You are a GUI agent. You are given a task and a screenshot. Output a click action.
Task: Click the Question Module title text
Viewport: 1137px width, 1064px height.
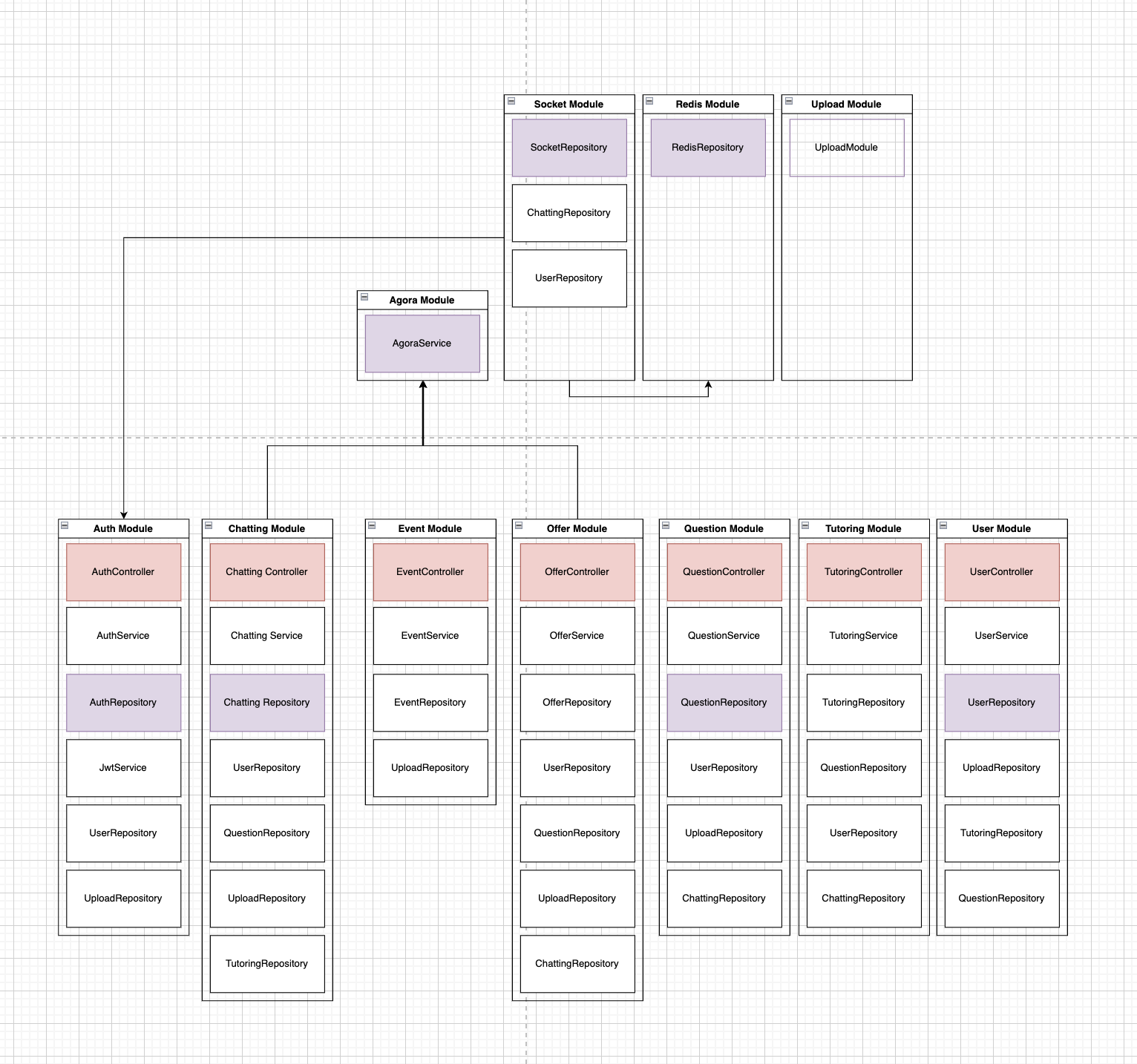pyautogui.click(x=724, y=529)
